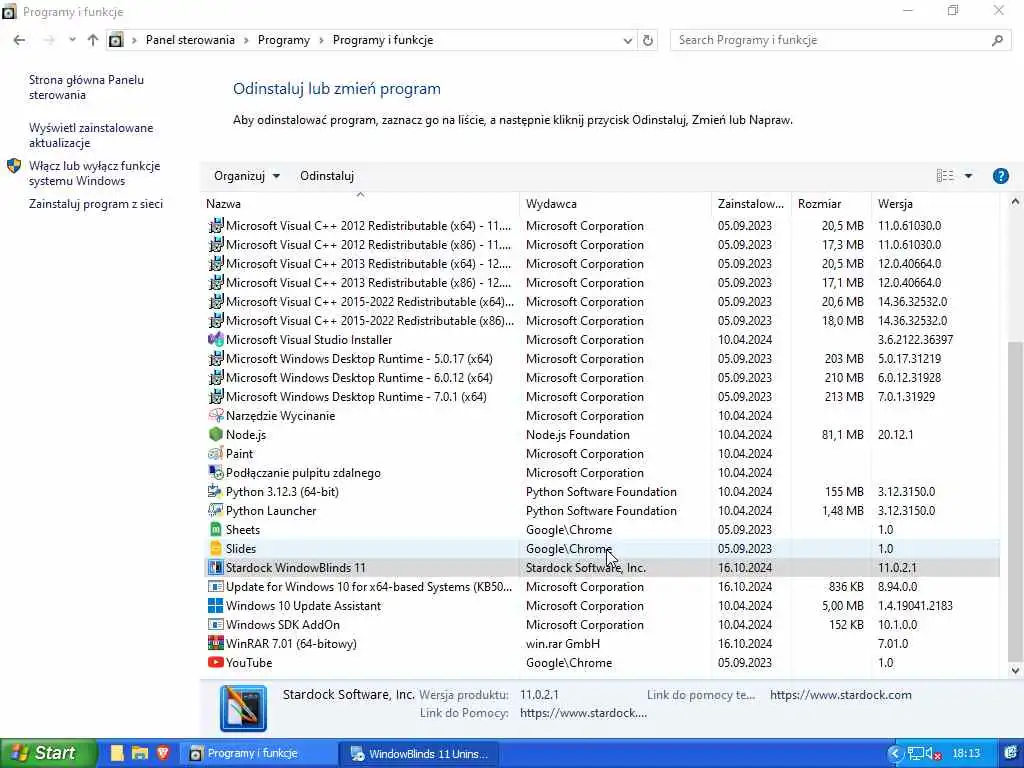The height and width of the screenshot is (768, 1024).
Task: Click the search magnifier icon
Action: 997,40
